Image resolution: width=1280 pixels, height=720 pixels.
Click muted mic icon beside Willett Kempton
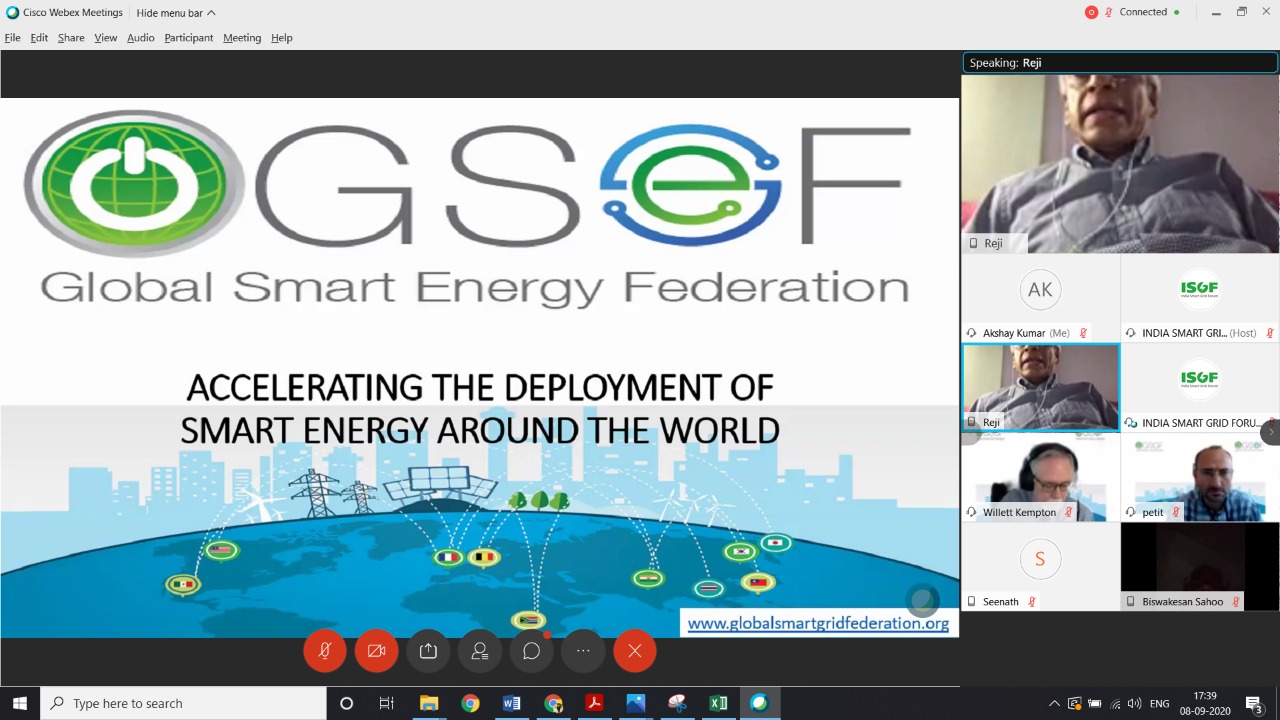(x=1069, y=512)
